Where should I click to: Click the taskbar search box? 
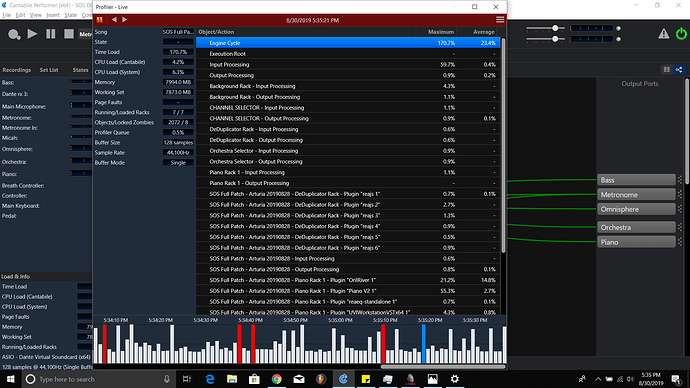coord(99,379)
